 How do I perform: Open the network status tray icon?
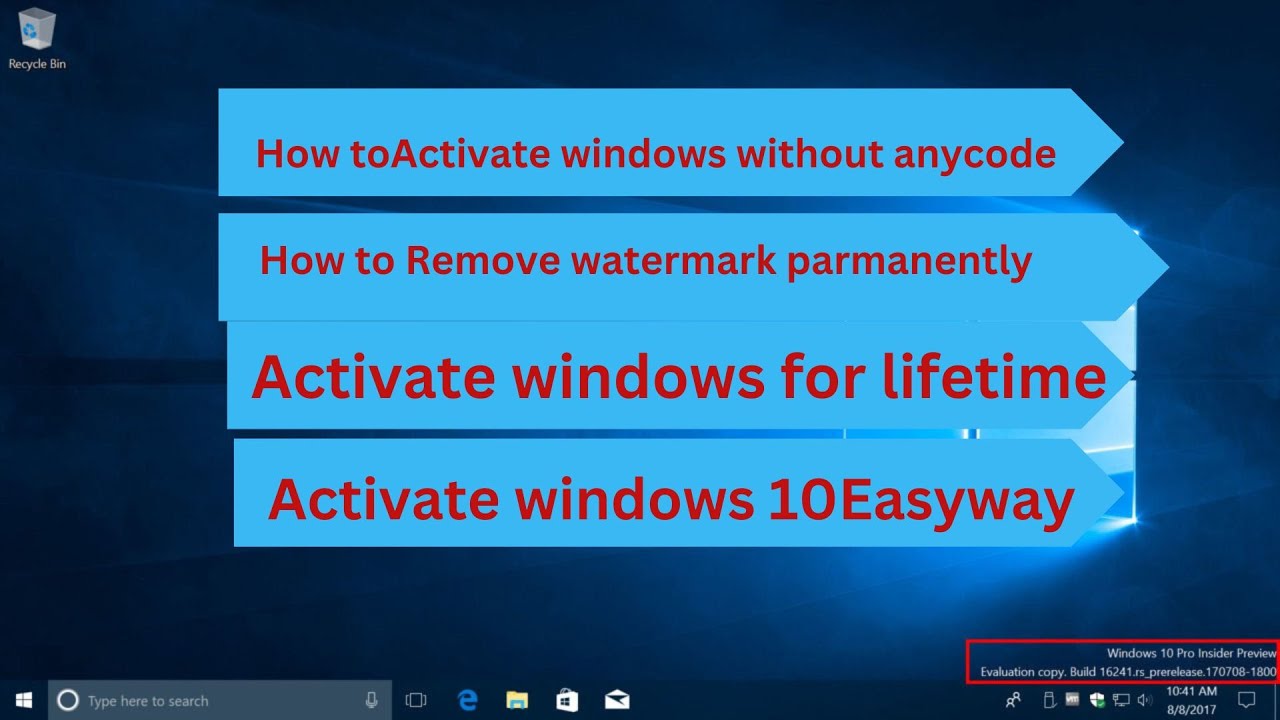pyautogui.click(x=1121, y=699)
